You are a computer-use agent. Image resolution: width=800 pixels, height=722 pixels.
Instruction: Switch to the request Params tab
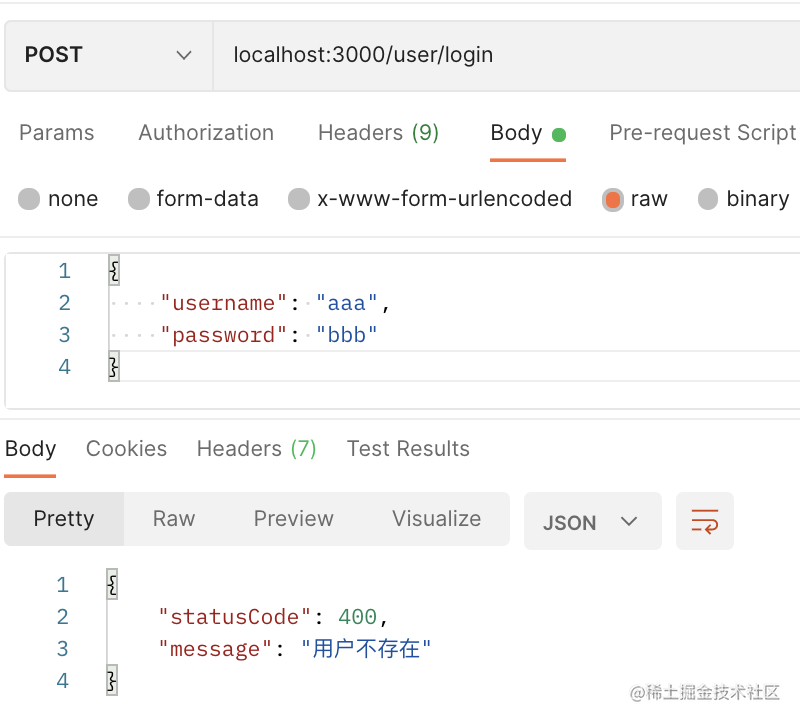pyautogui.click(x=57, y=133)
